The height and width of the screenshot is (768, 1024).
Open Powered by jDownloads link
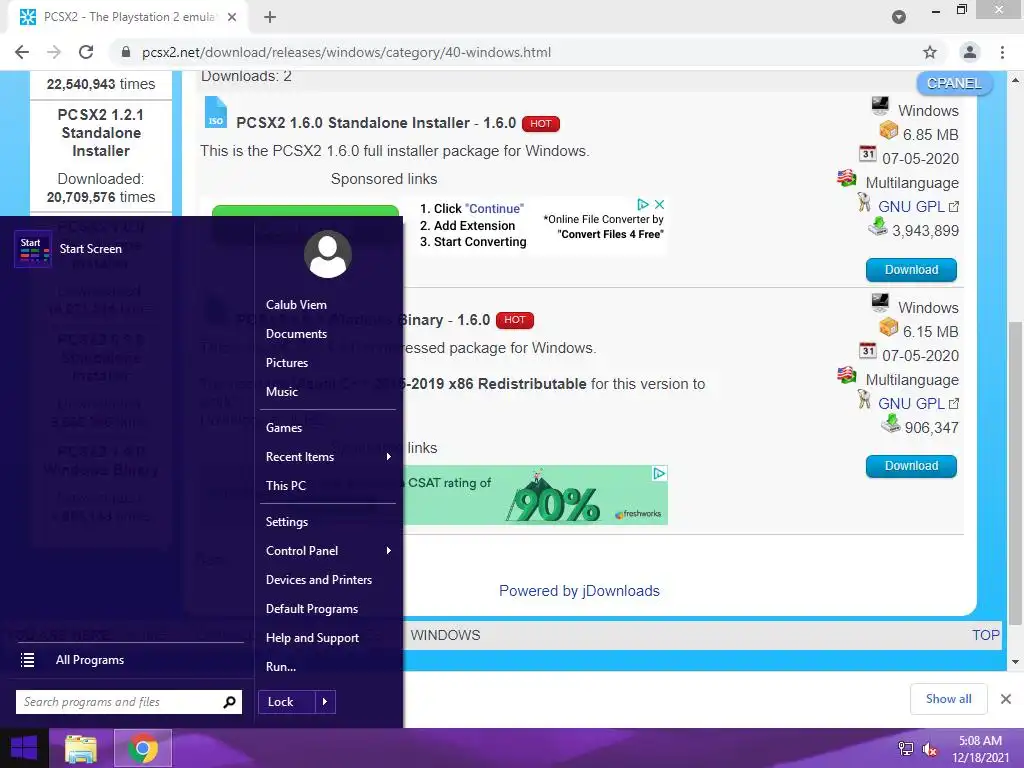pos(579,590)
